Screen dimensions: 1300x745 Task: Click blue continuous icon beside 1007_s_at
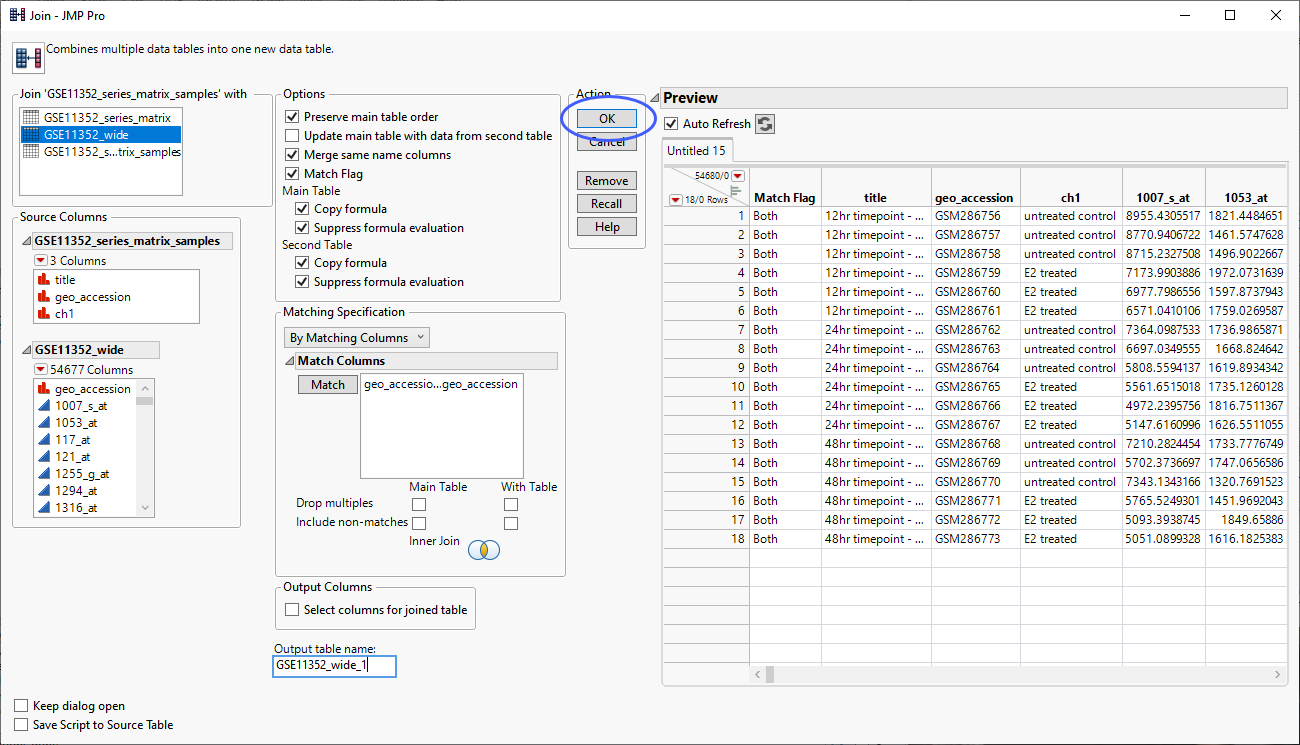[43, 406]
